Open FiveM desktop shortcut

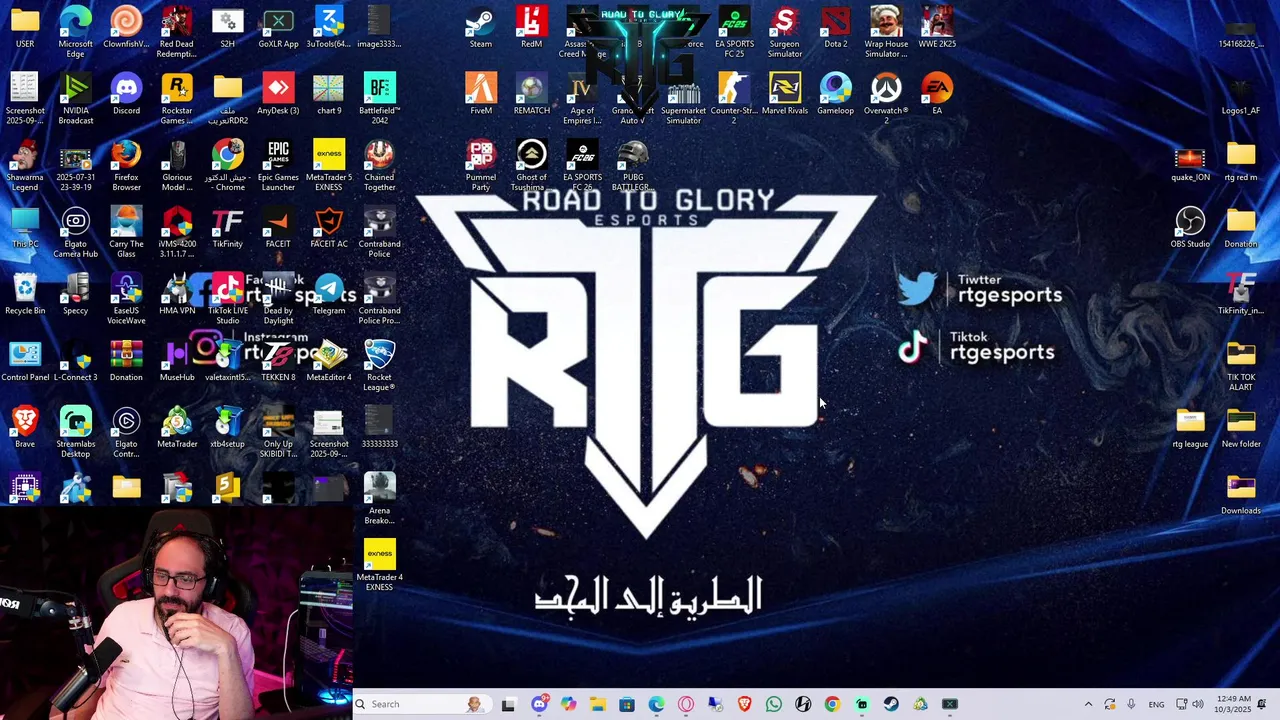480,94
